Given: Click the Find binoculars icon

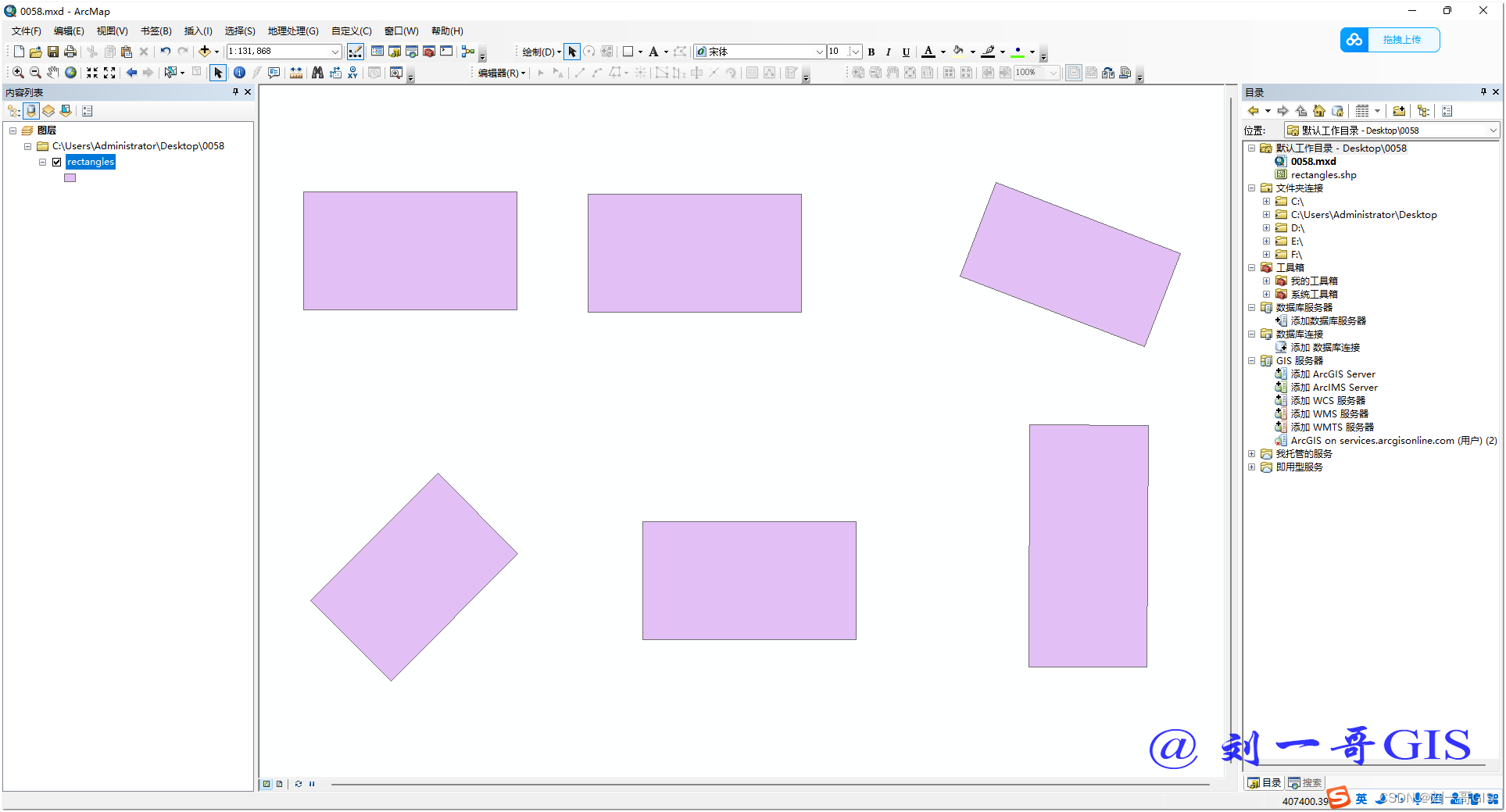Looking at the screenshot, I should (317, 73).
